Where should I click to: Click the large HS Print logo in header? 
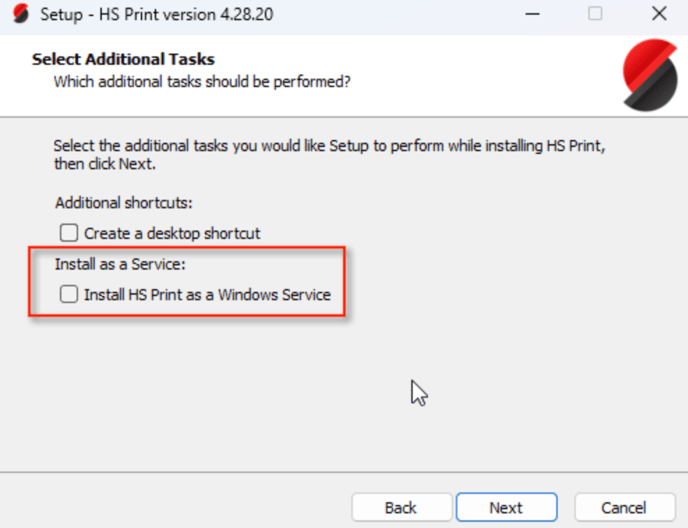point(650,75)
